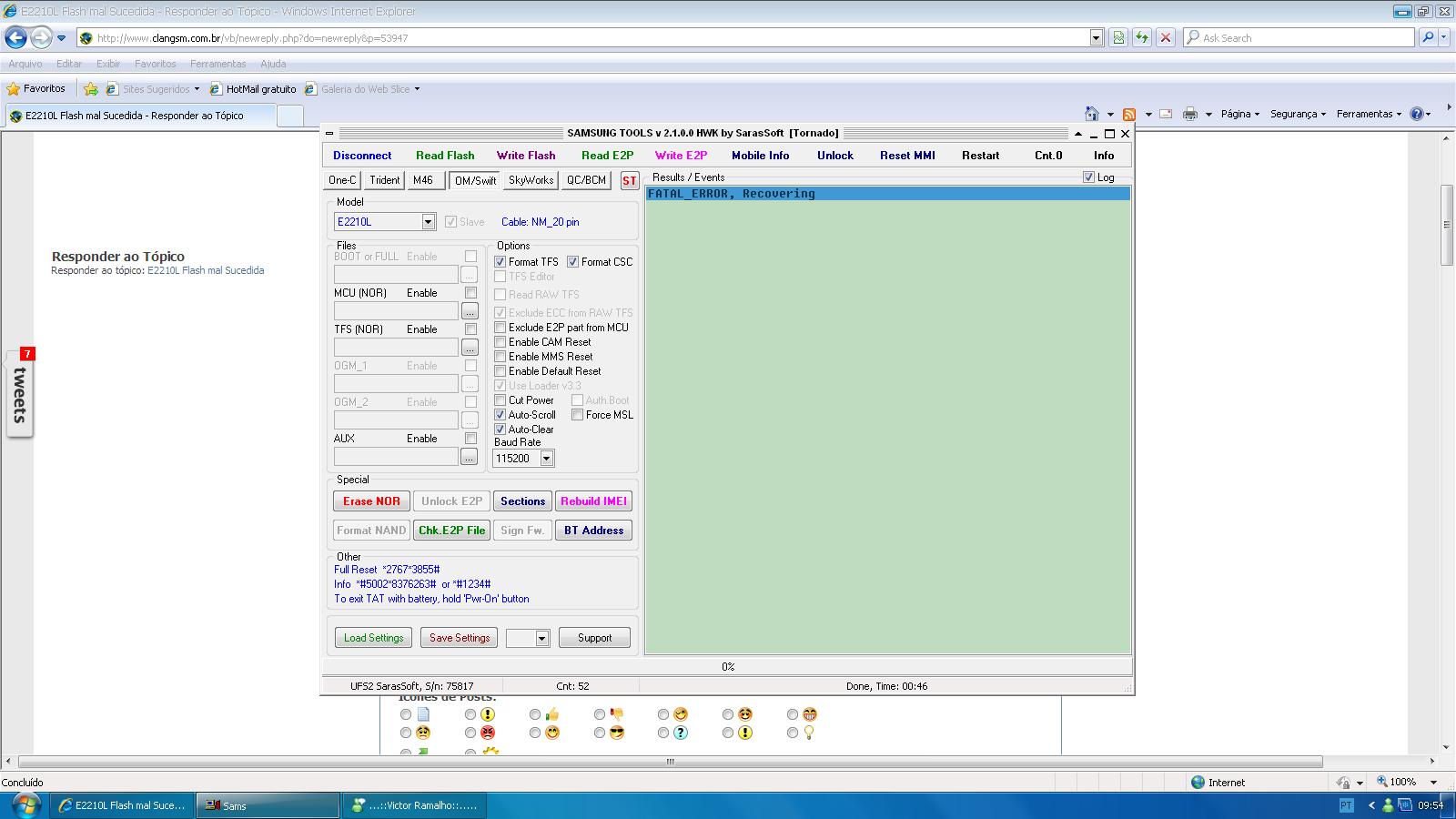This screenshot has width=1456, height=819.
Task: Expand the E2210L model dropdown
Action: (428, 222)
